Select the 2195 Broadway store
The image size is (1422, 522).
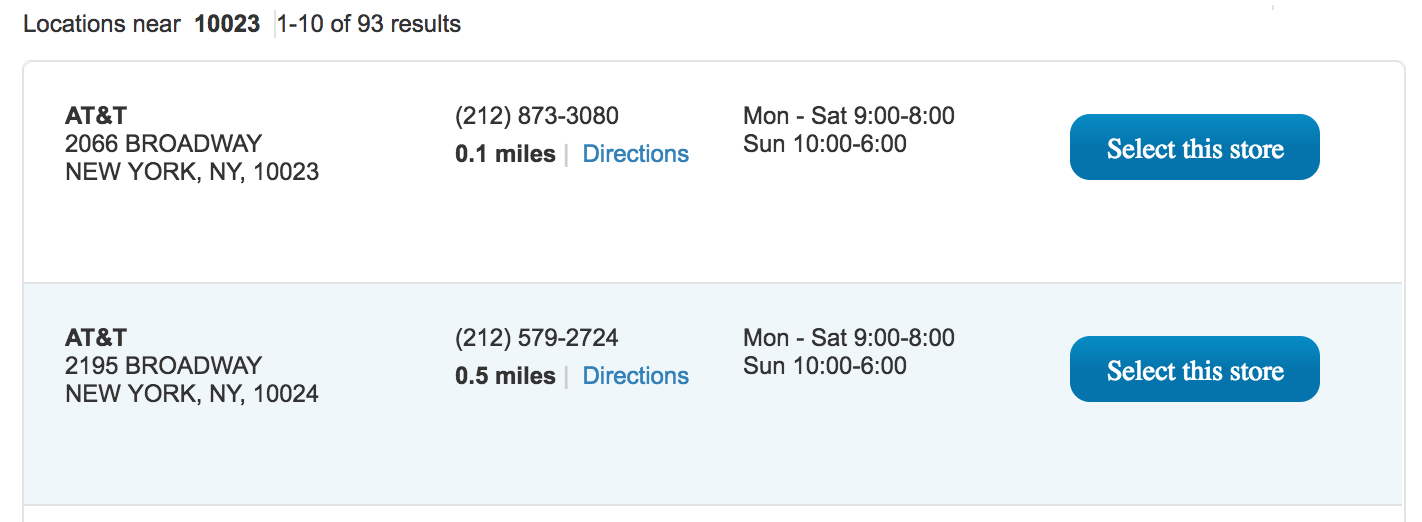tap(1194, 370)
